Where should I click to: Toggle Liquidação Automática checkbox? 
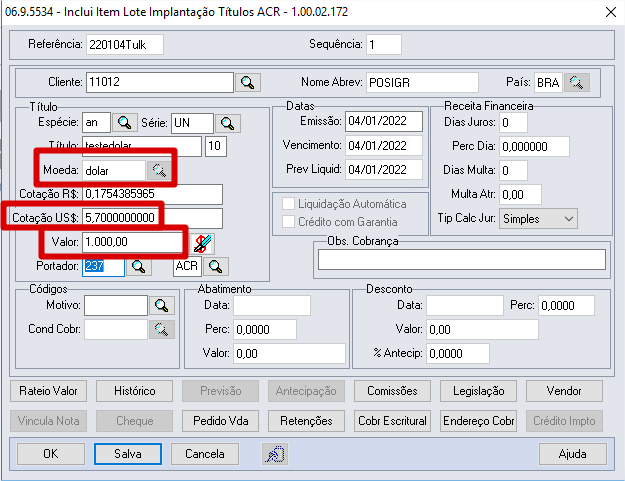click(288, 204)
